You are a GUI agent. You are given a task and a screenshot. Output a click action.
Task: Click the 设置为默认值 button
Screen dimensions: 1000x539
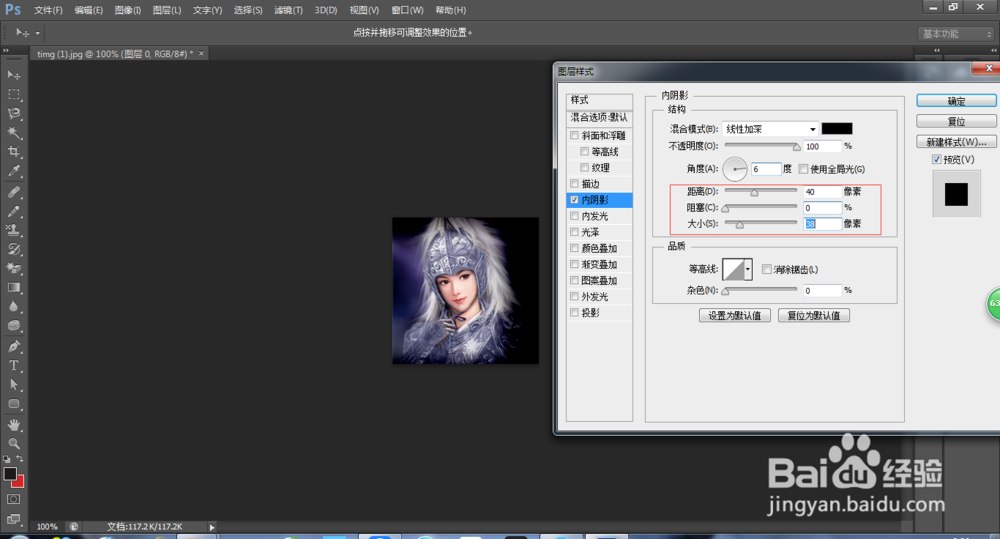(x=735, y=315)
